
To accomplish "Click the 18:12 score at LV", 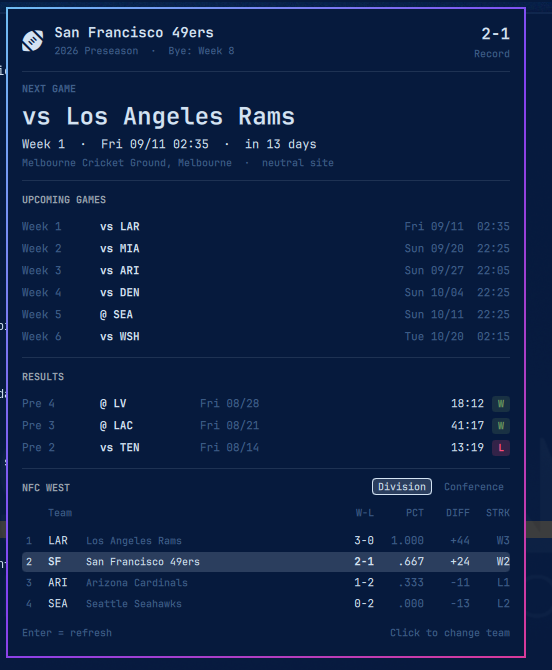I will point(467,403).
